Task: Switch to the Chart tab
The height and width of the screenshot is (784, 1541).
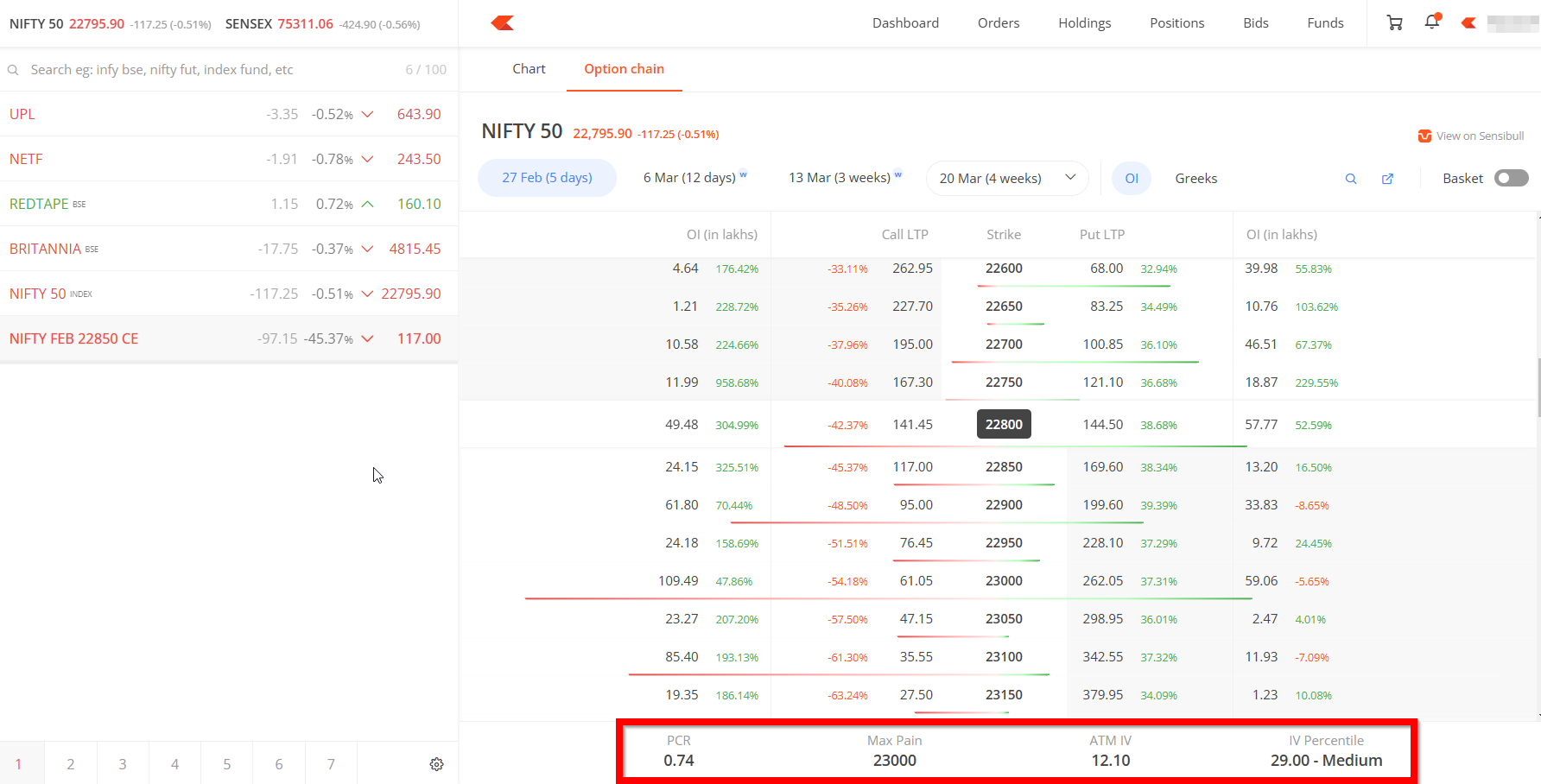Action: [x=529, y=69]
